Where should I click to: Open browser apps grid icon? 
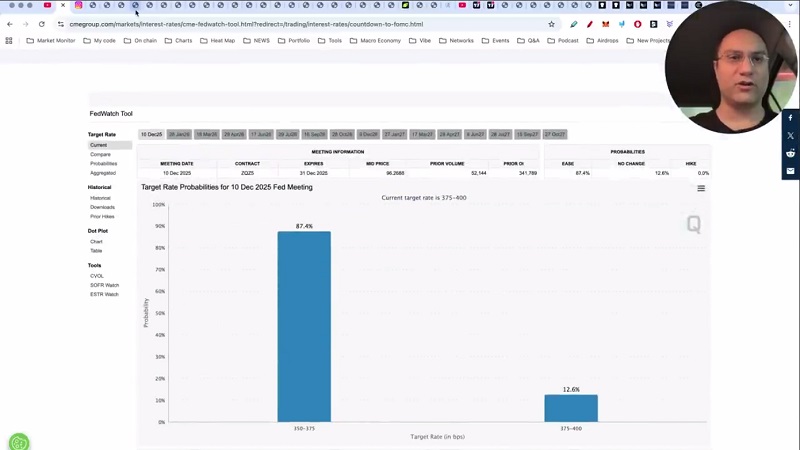tap(9, 41)
